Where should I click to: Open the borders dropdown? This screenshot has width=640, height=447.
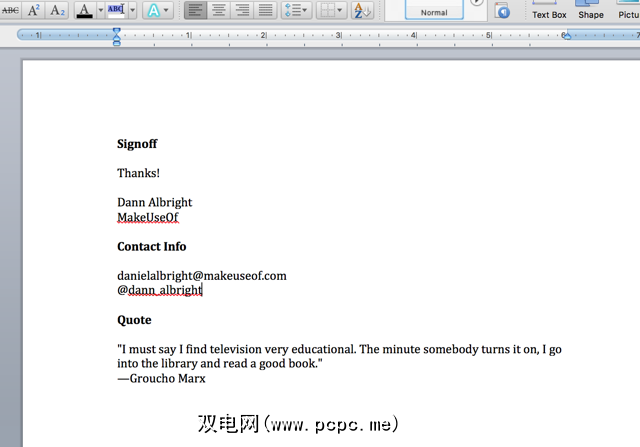pos(331,10)
